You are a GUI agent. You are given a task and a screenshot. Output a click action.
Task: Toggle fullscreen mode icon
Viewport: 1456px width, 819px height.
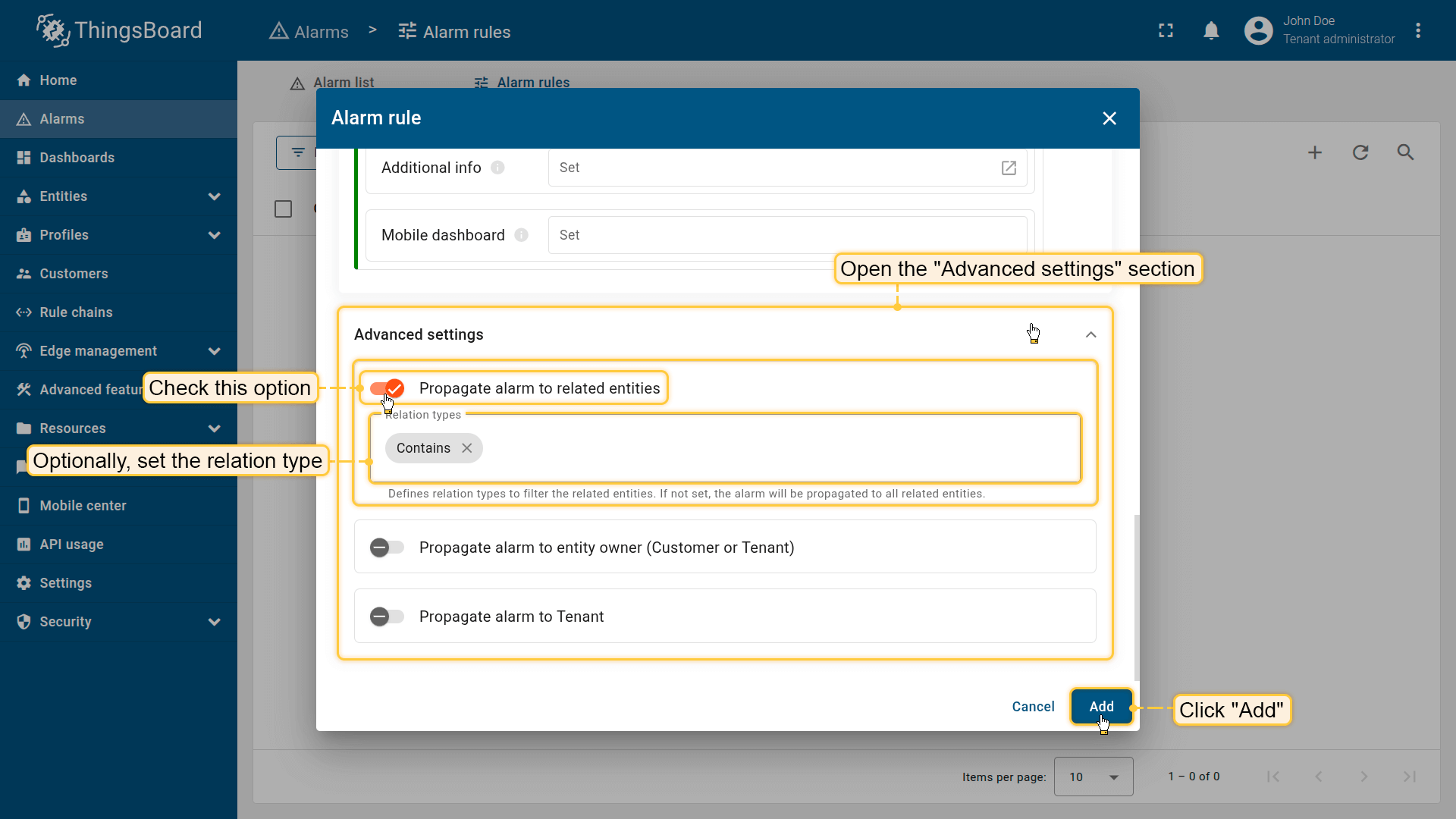click(1166, 31)
